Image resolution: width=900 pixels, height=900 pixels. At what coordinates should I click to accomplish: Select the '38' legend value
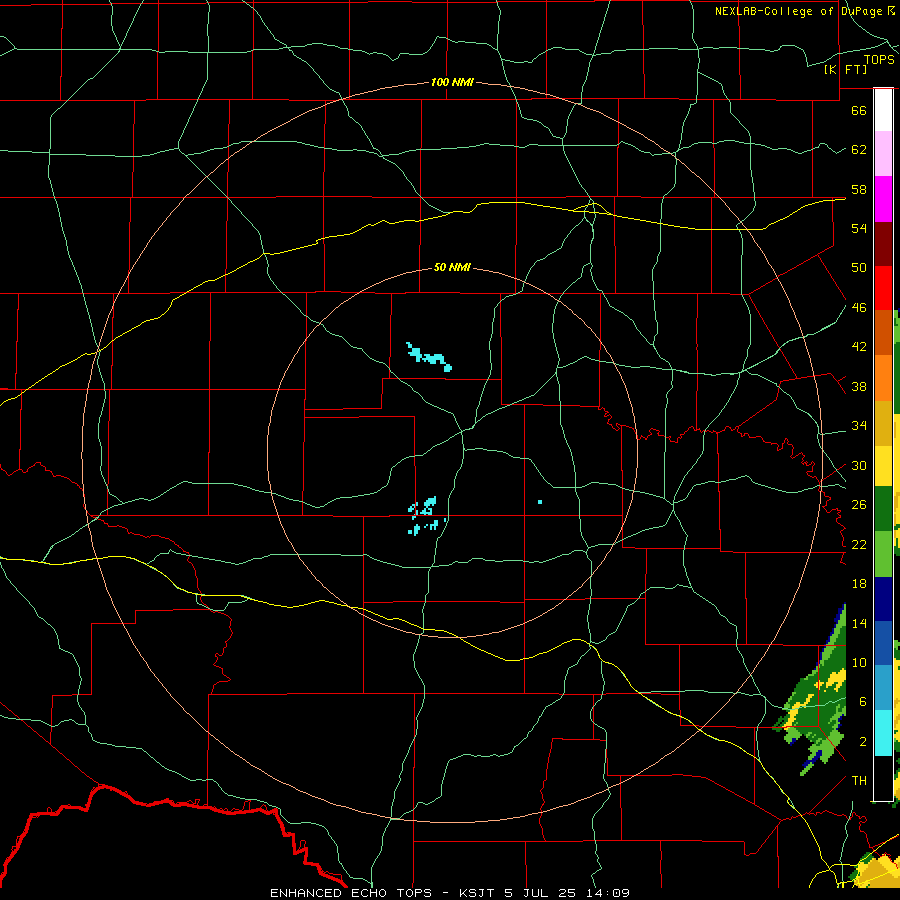tap(859, 387)
